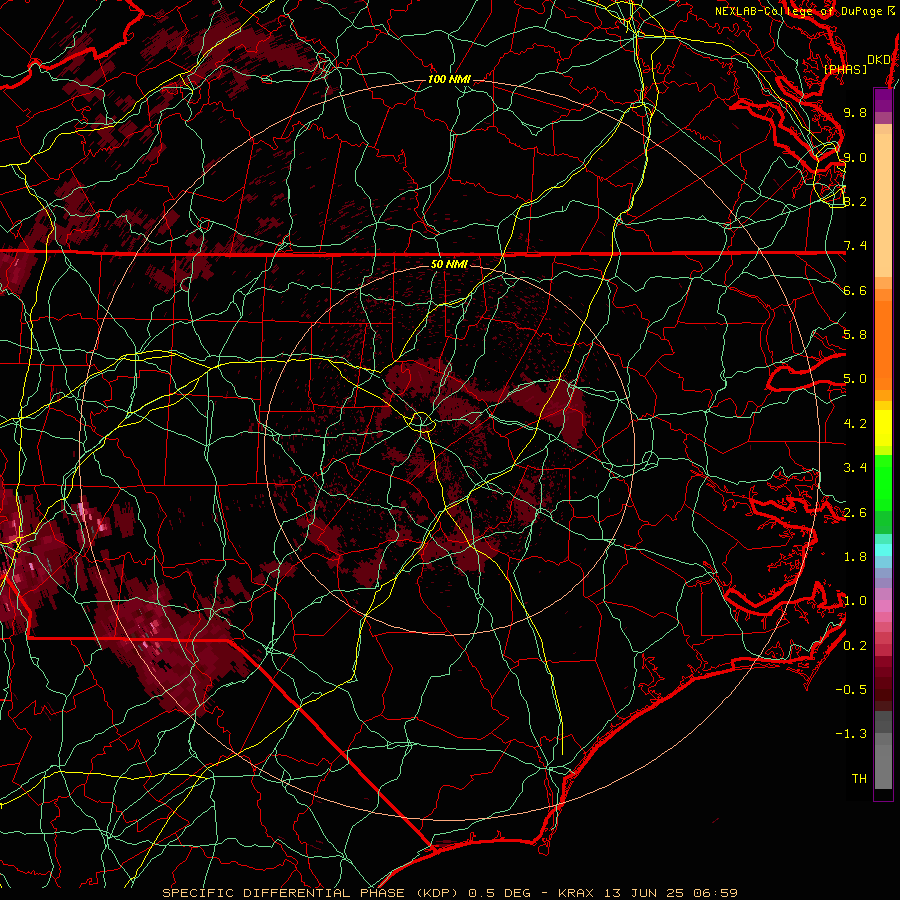Click the KRAX station identifier in the caption
900x900 pixels.
[577, 893]
